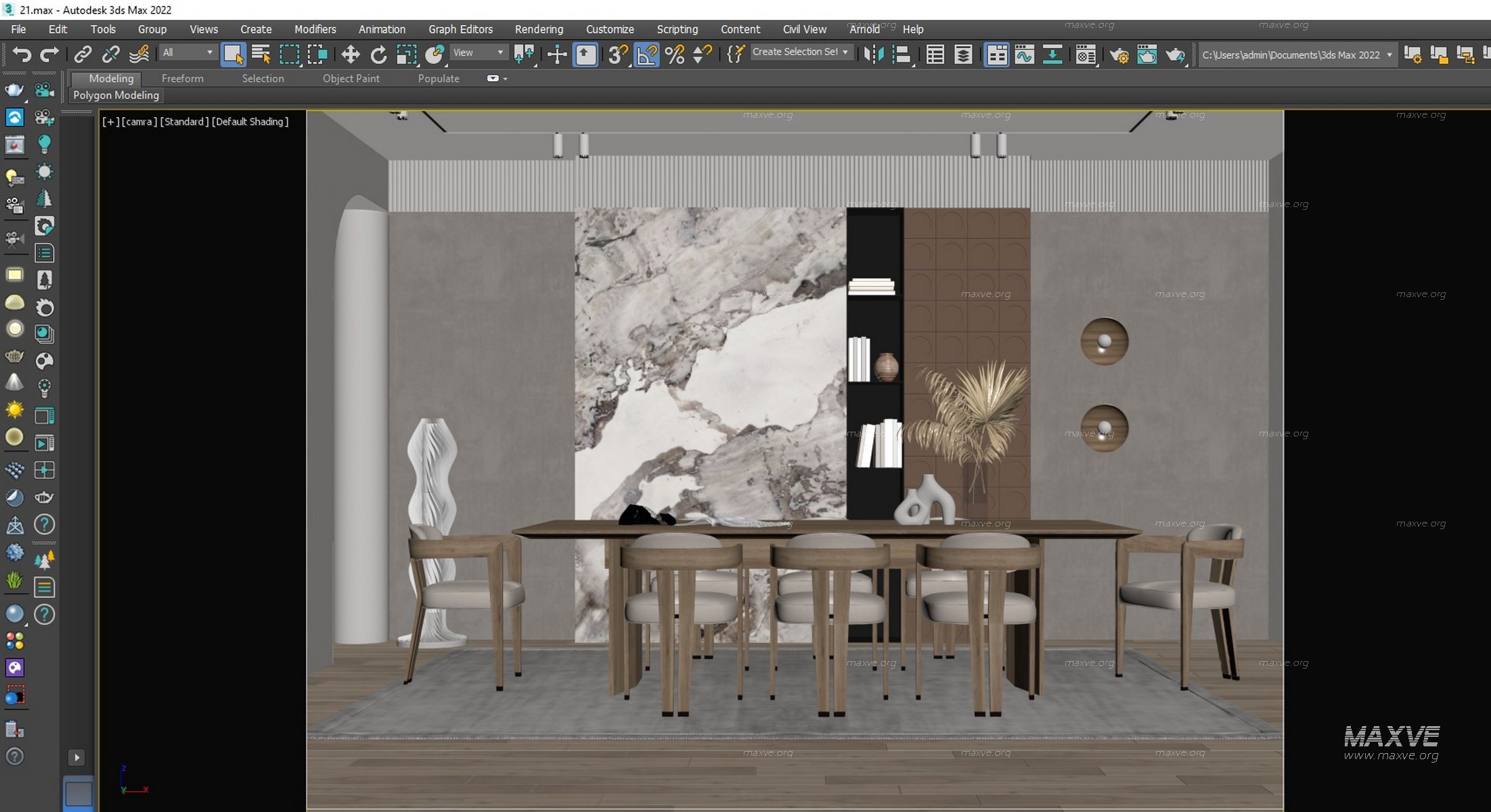
Task: Toggle the Angle Snap button
Action: pyautogui.click(x=646, y=54)
